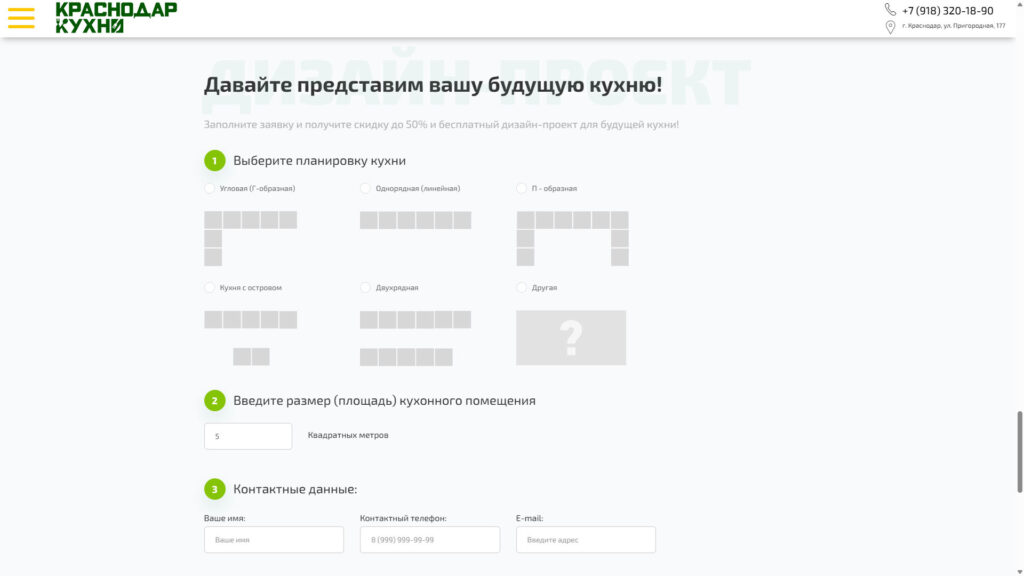Click the Краснодар Кухни logo

(x=116, y=17)
